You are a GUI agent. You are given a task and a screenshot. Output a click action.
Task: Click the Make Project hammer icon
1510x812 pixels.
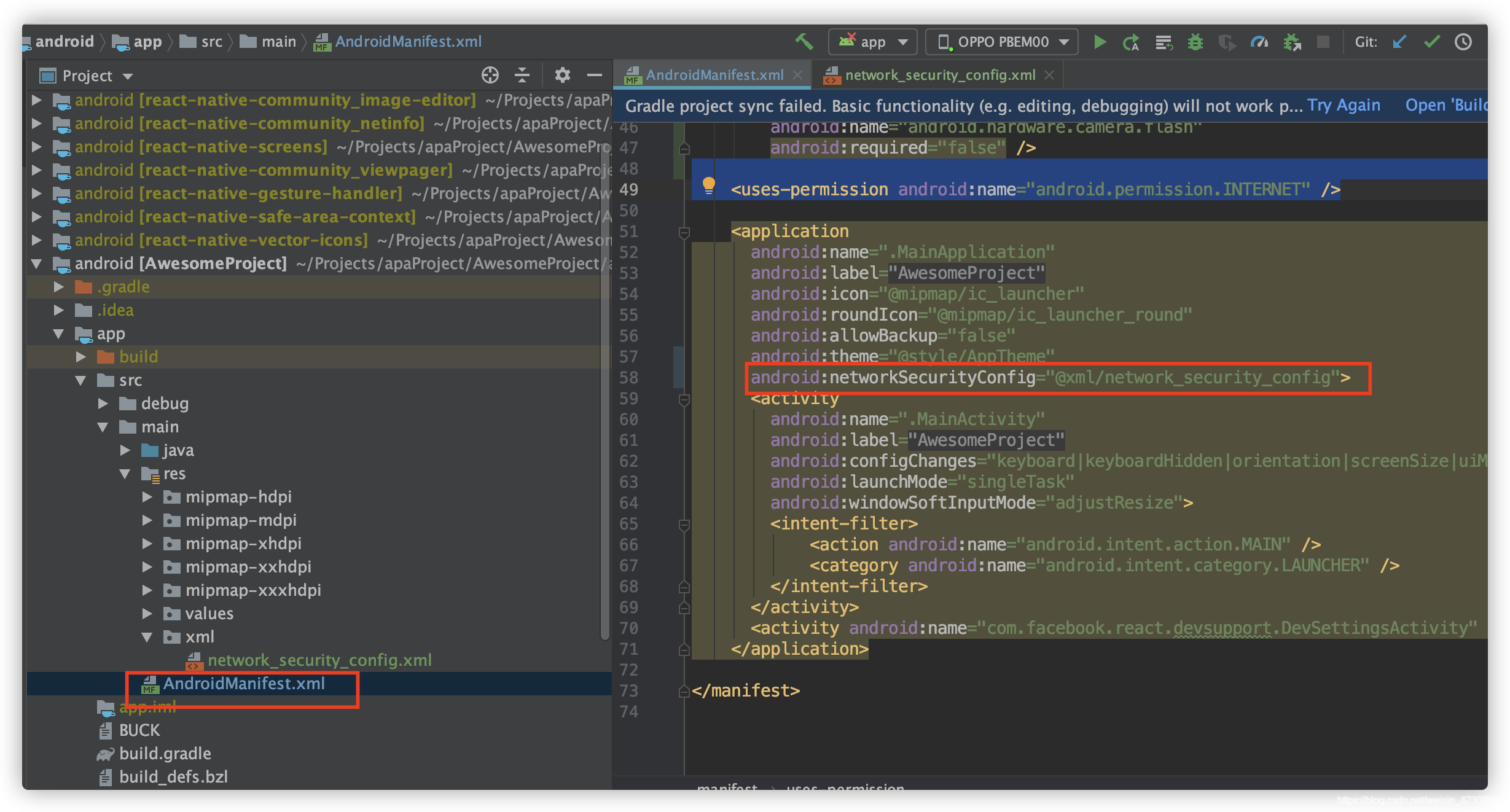[x=804, y=42]
